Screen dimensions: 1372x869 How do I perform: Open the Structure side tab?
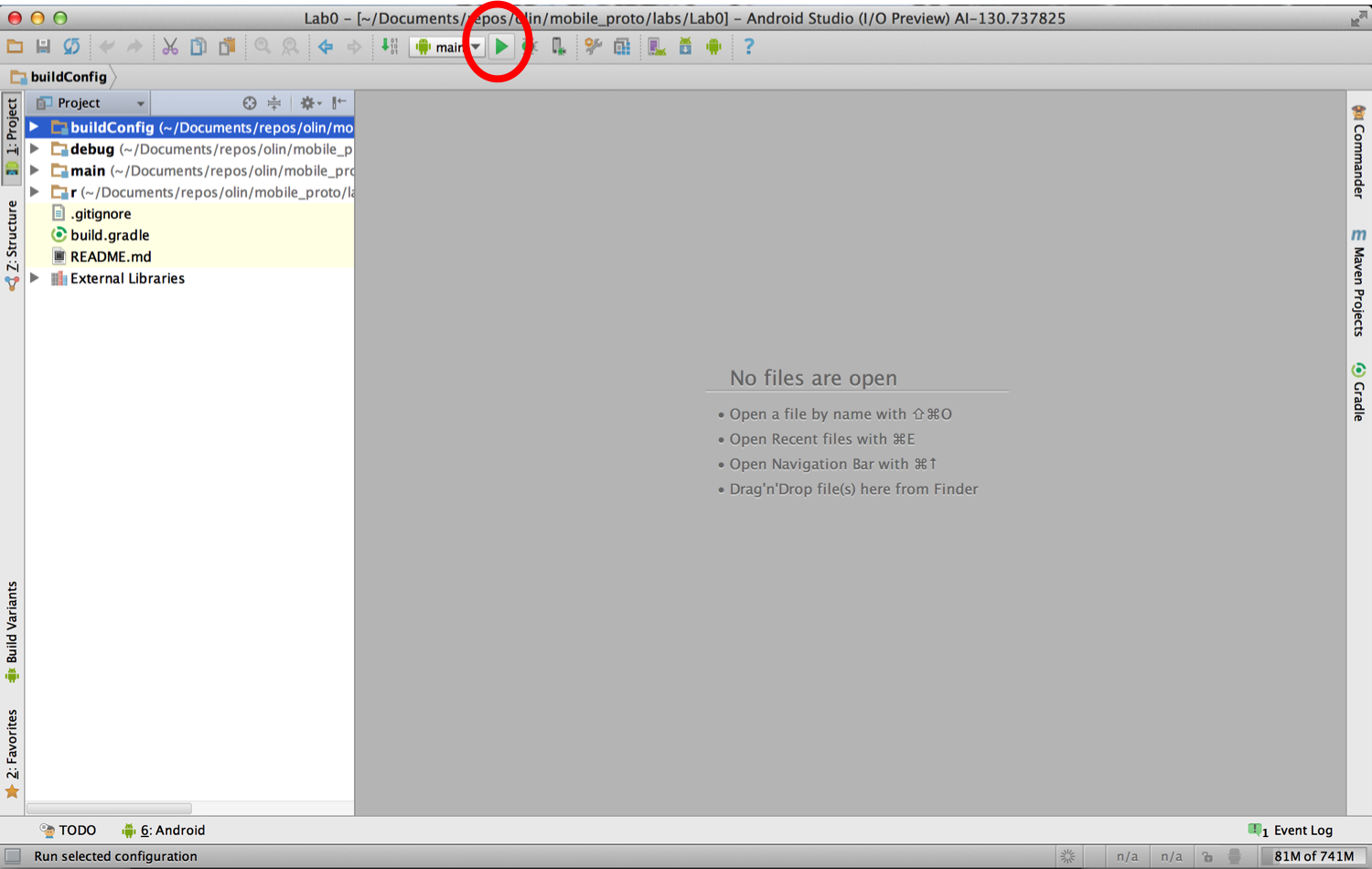tap(12, 244)
